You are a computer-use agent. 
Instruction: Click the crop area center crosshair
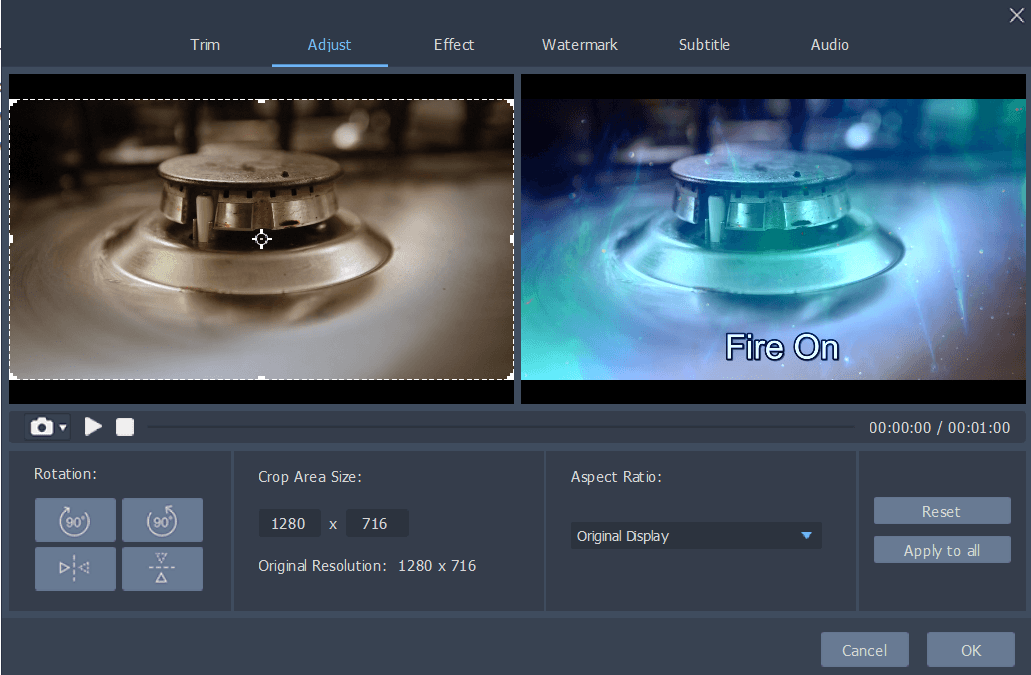tap(261, 239)
